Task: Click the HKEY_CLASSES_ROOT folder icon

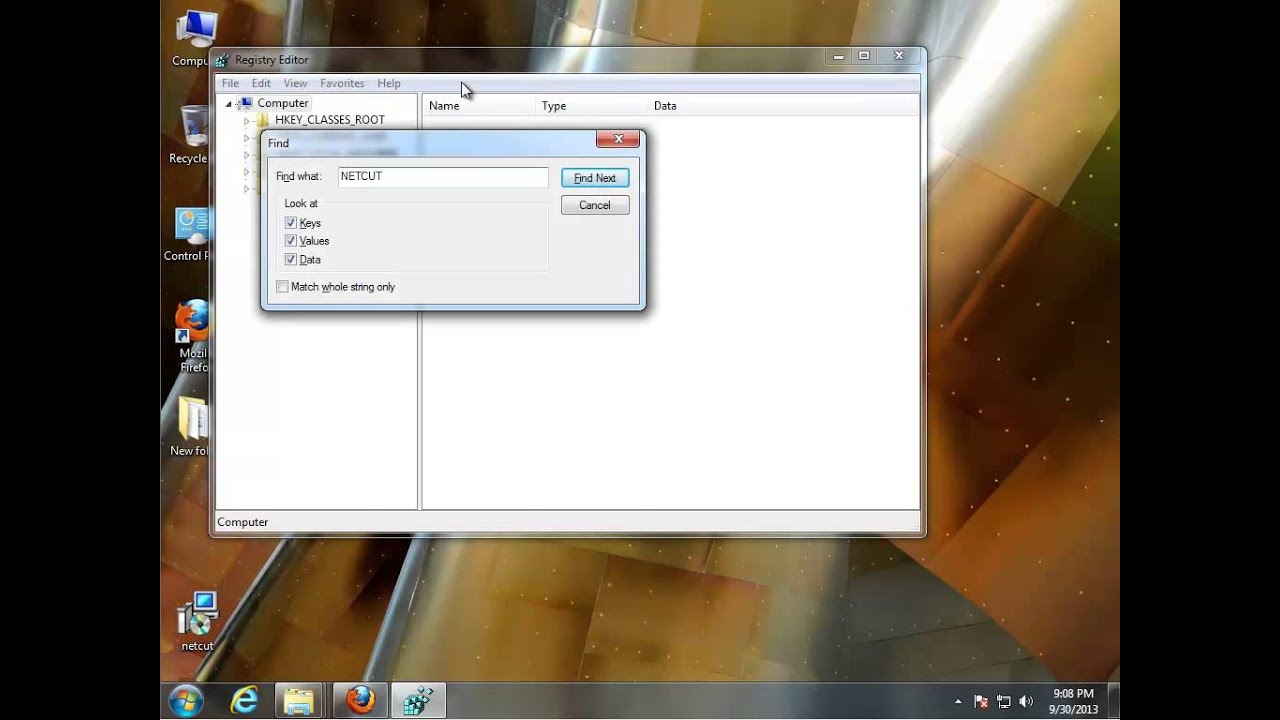Action: tap(263, 120)
